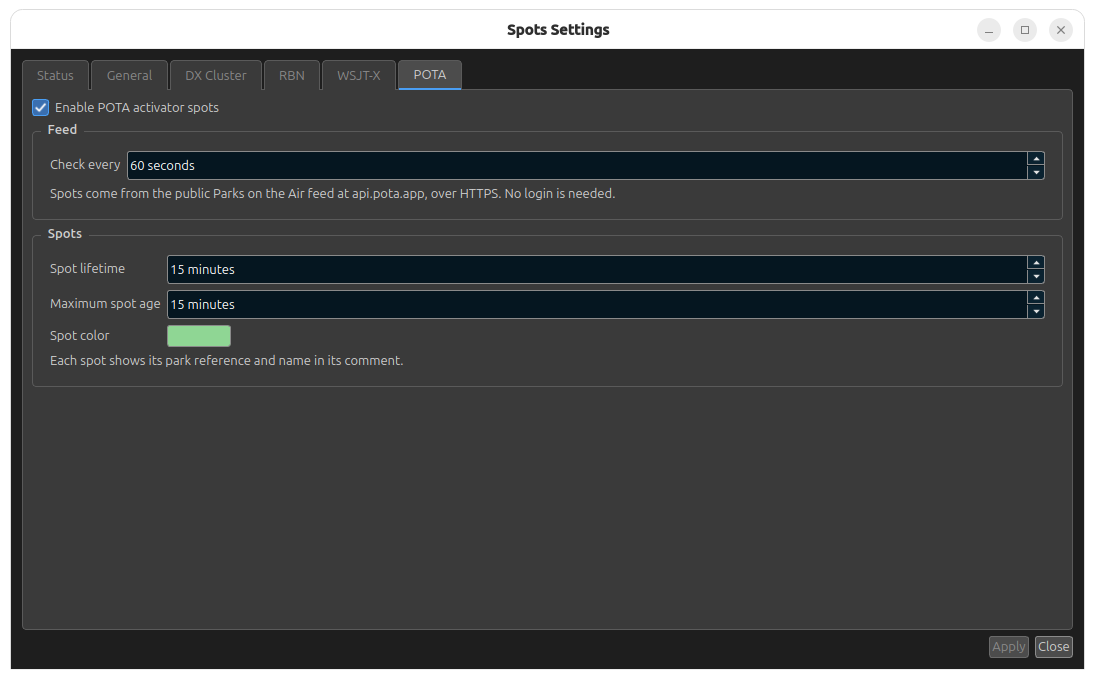Screen dimensions: 1095x680
Task: Click the 'Spot color' label
Action: 80,336
